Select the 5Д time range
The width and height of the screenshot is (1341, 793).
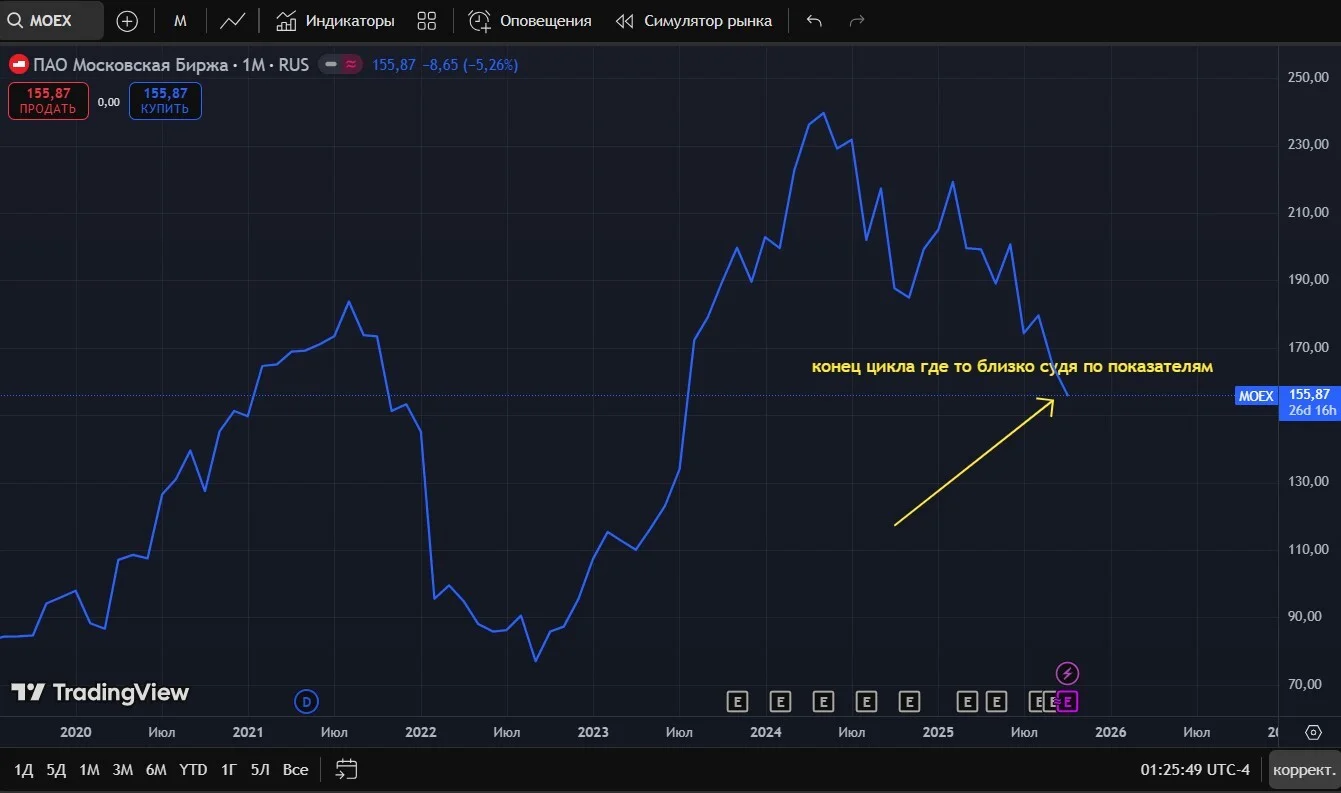56,770
